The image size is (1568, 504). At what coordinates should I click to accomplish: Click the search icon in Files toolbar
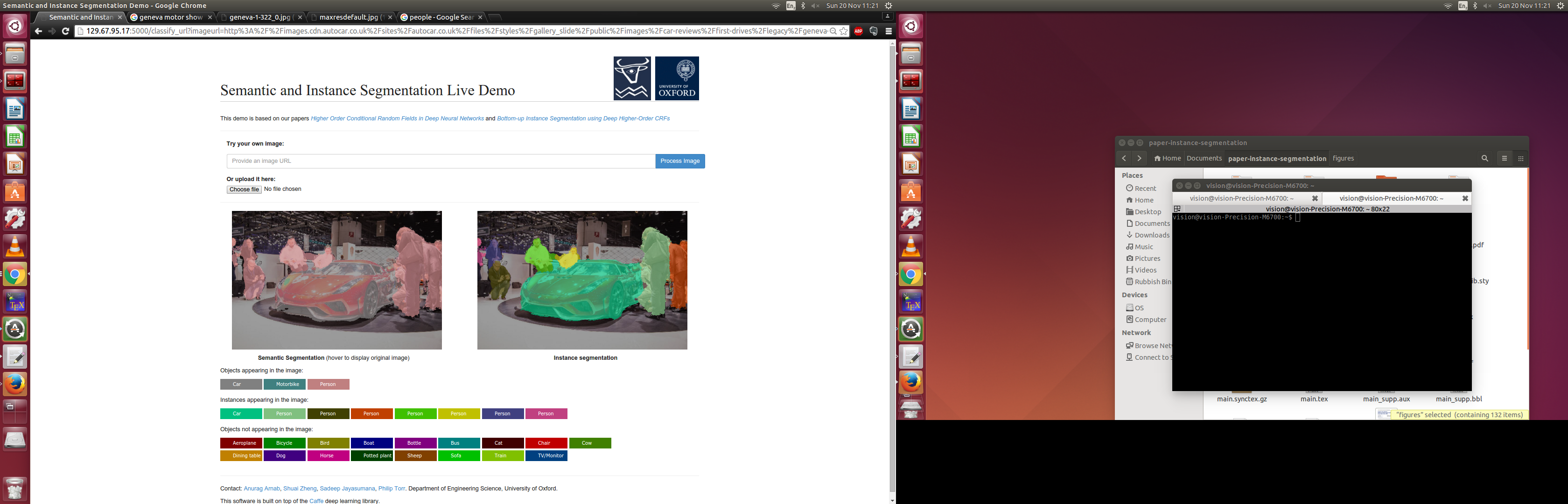(x=1484, y=158)
